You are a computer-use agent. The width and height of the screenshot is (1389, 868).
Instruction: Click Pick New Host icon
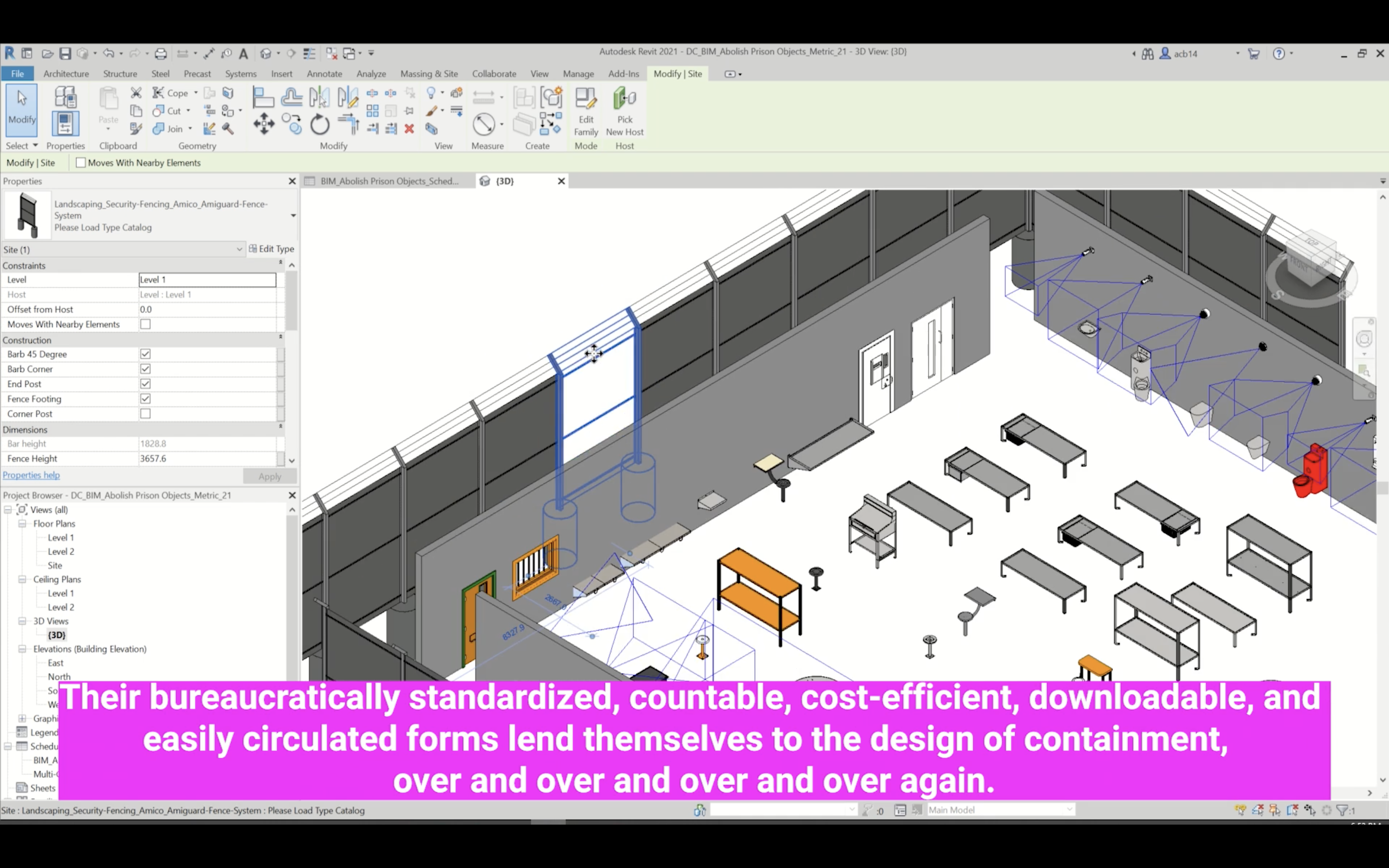coord(625,112)
